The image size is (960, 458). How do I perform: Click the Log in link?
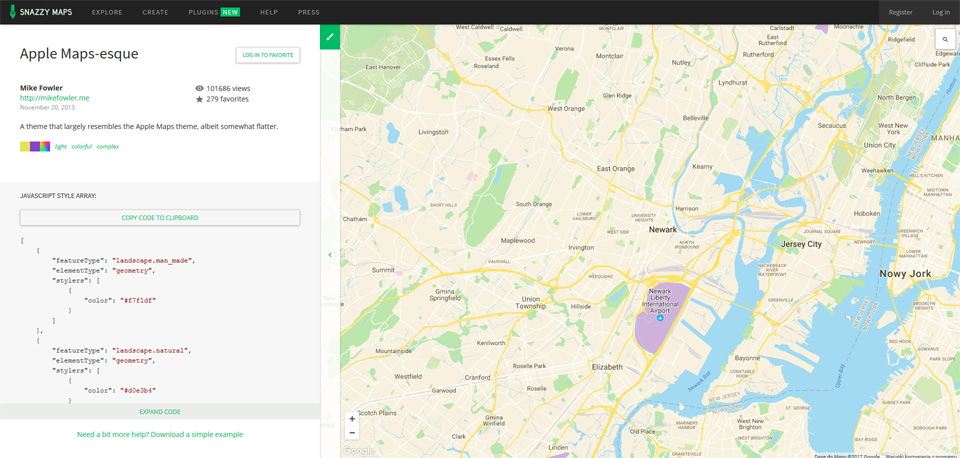pos(941,12)
